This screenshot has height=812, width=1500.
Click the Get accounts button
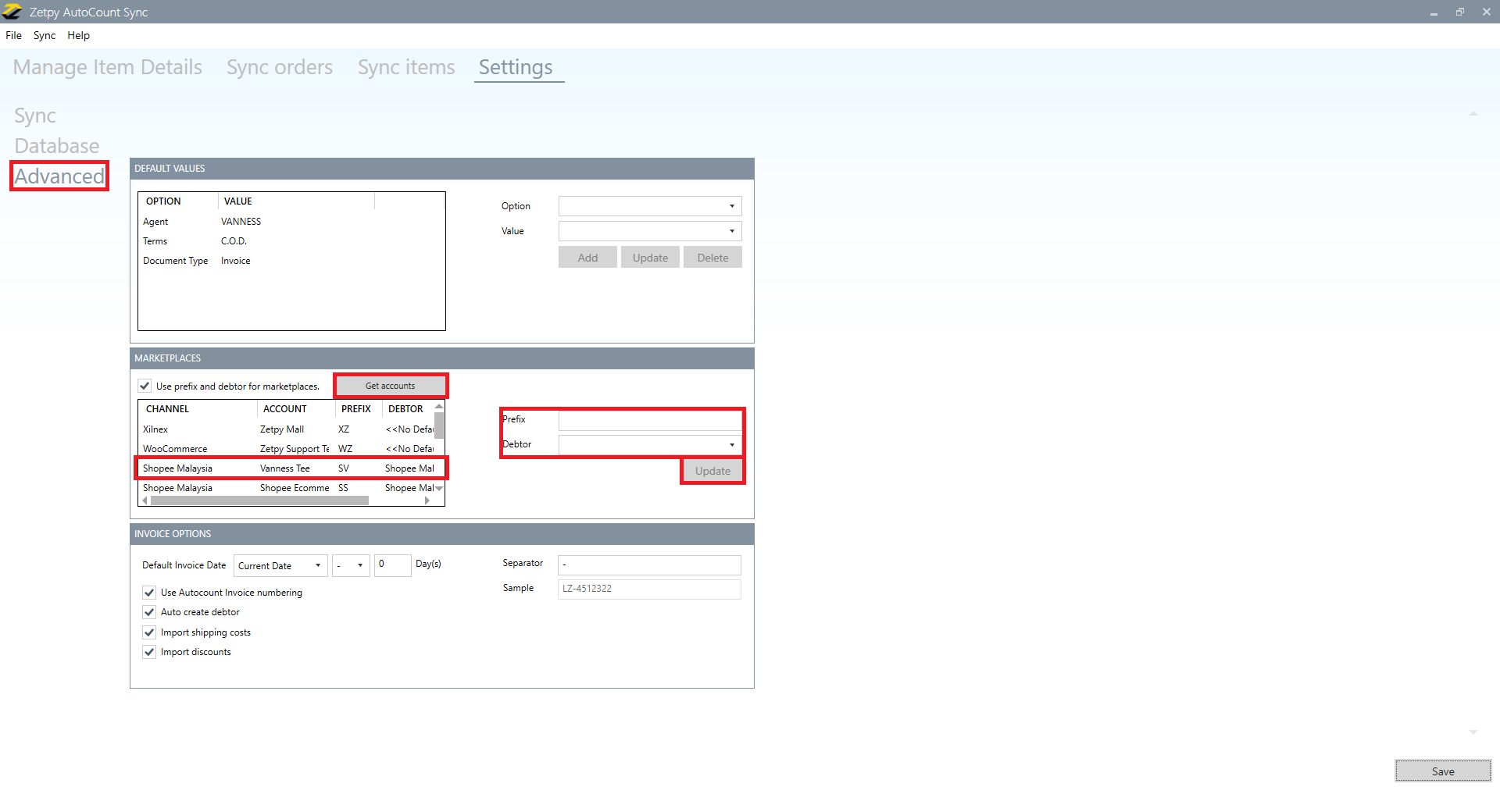pos(391,386)
